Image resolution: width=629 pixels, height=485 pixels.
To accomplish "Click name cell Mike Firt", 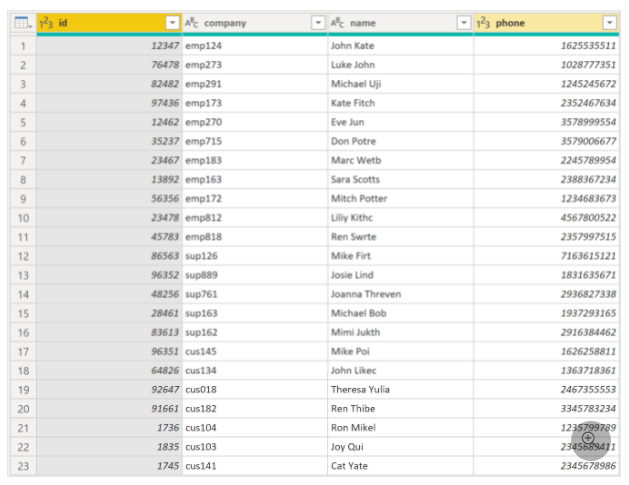I will 401,256.
